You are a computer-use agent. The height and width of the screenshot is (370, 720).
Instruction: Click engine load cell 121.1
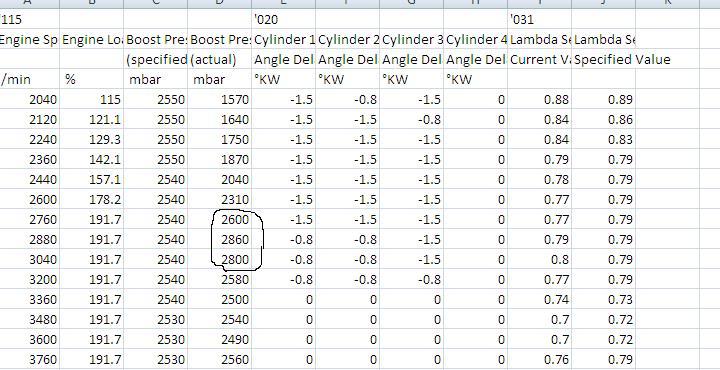(91, 119)
